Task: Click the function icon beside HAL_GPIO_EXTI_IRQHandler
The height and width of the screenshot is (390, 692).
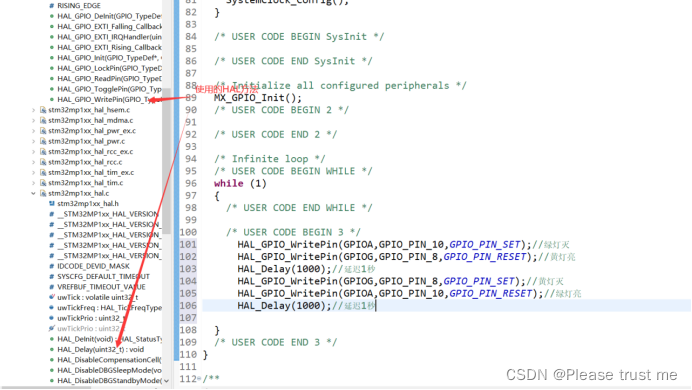Action: tap(52, 37)
